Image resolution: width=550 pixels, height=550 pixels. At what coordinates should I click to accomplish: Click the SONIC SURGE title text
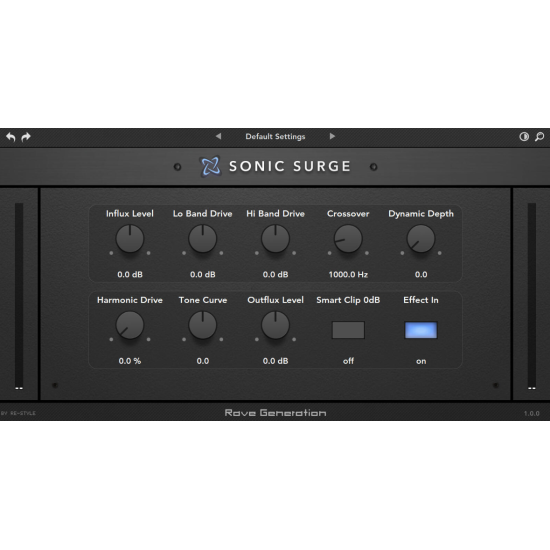[x=290, y=166]
